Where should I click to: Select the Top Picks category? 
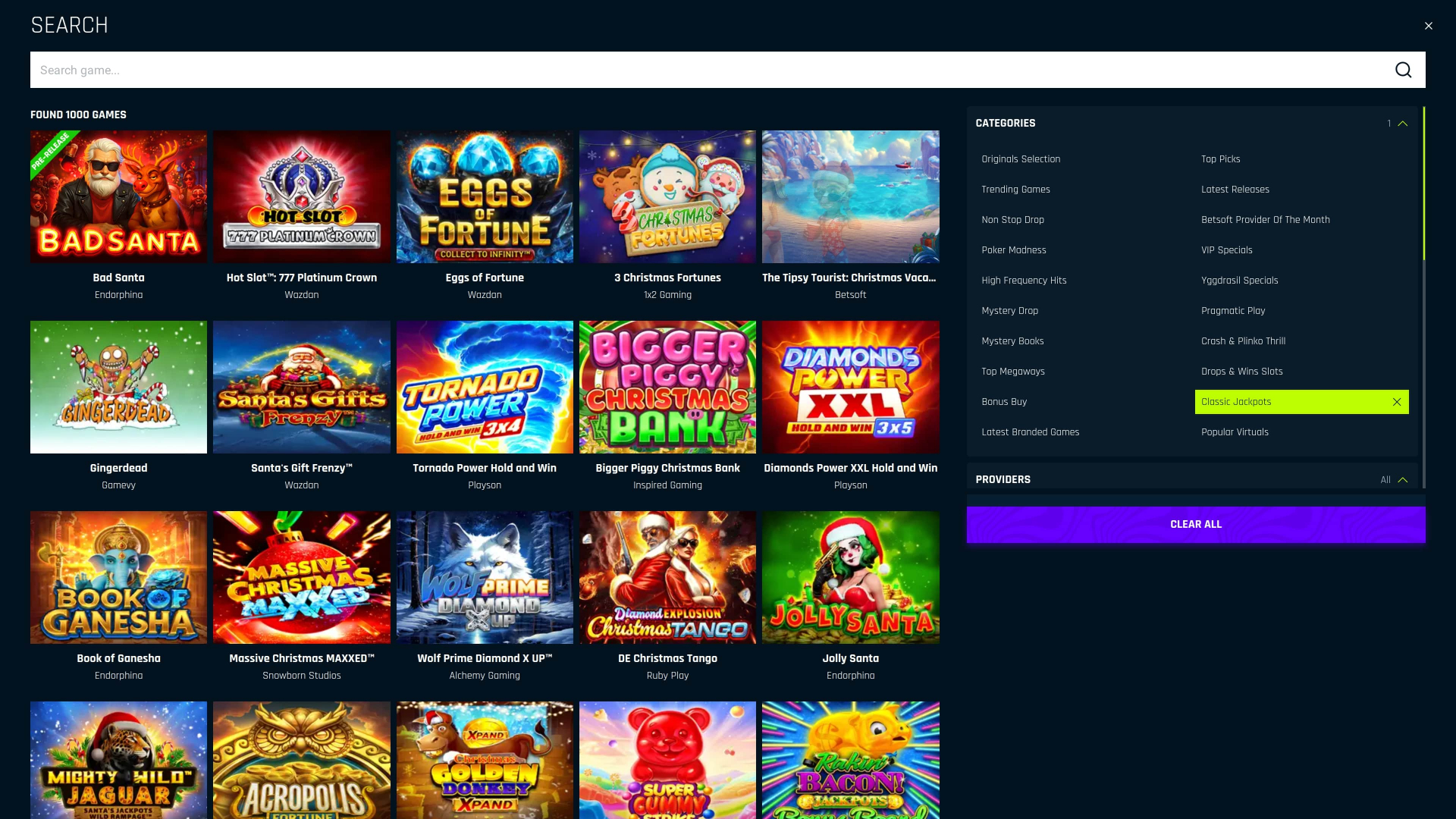(x=1220, y=159)
